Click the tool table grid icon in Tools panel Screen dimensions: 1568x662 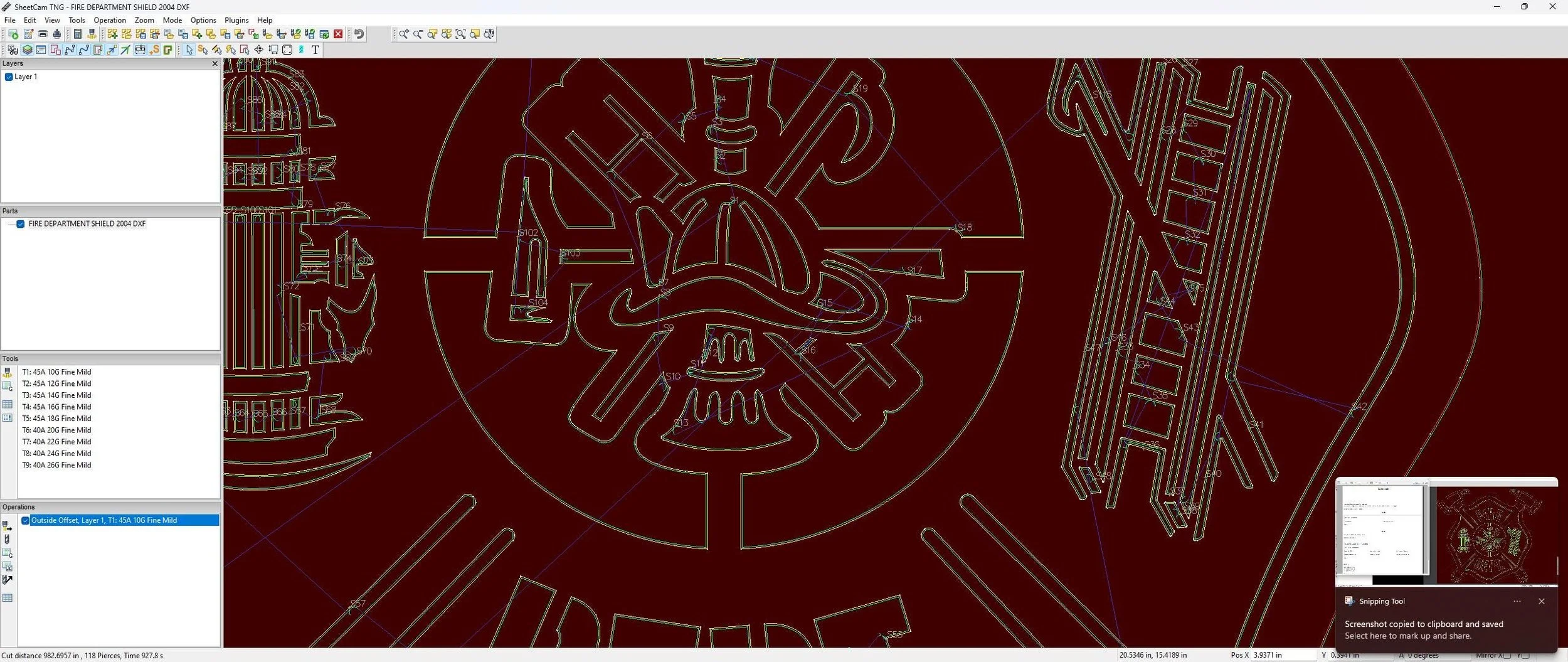pyautogui.click(x=8, y=404)
